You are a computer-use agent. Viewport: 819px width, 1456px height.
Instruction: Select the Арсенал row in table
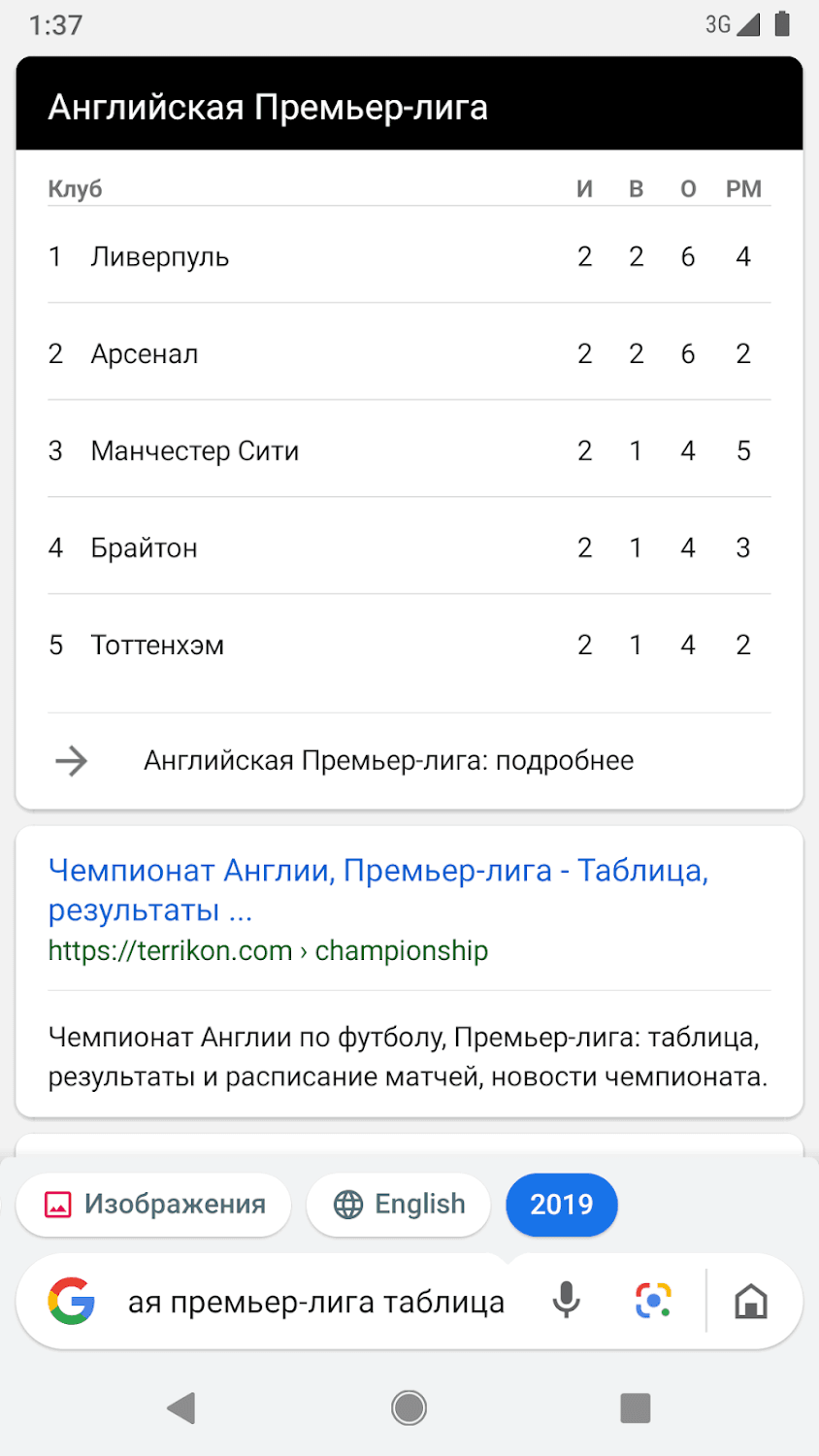click(x=145, y=354)
